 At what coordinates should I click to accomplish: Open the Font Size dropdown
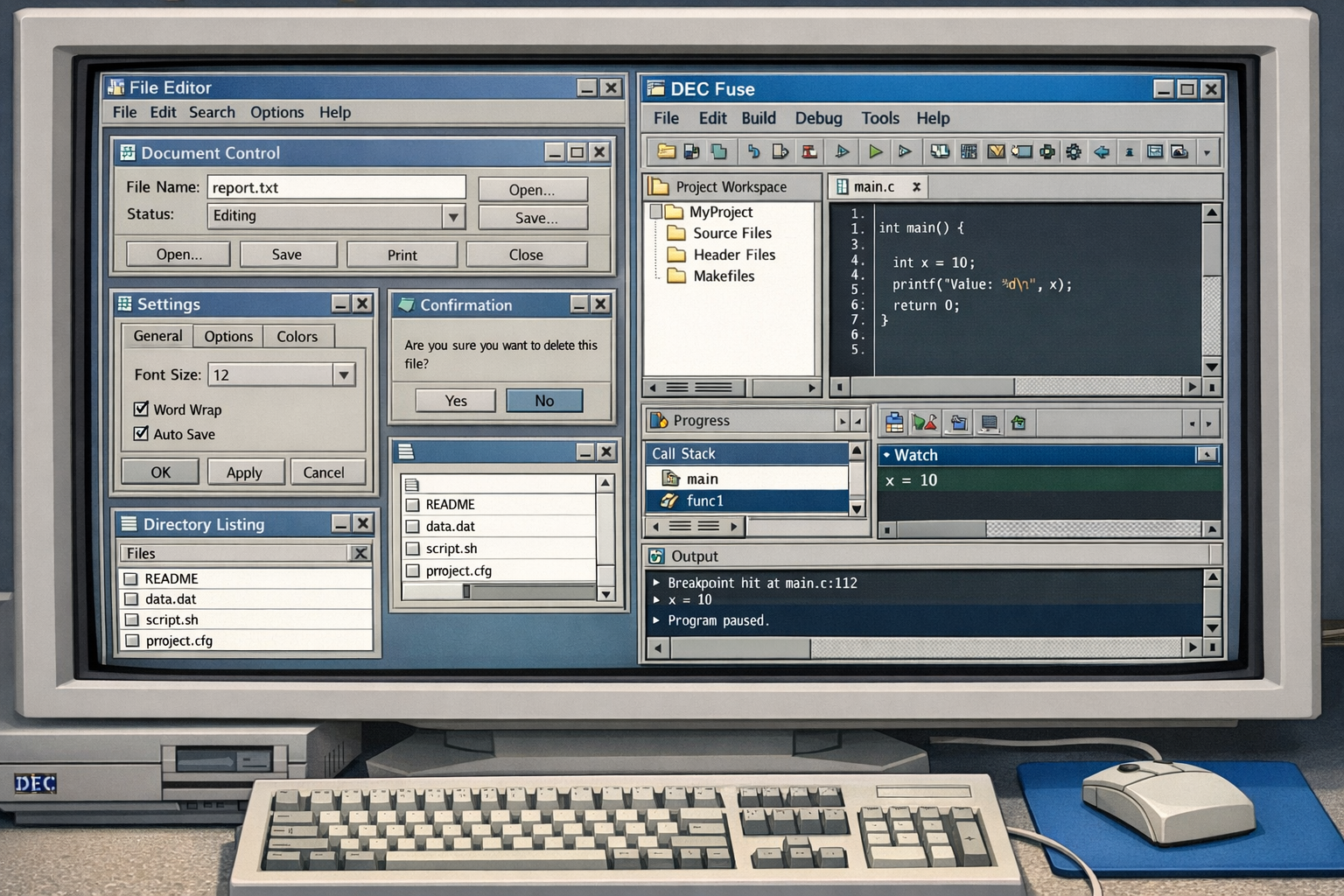(x=343, y=374)
